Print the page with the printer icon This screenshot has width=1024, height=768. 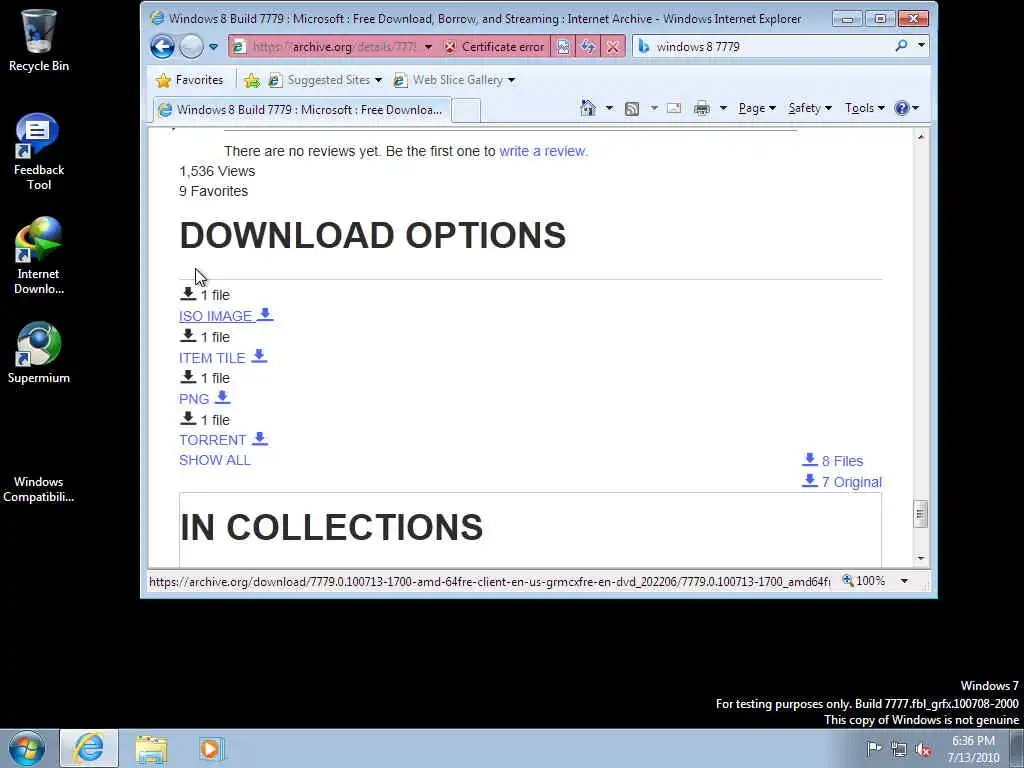pos(701,108)
